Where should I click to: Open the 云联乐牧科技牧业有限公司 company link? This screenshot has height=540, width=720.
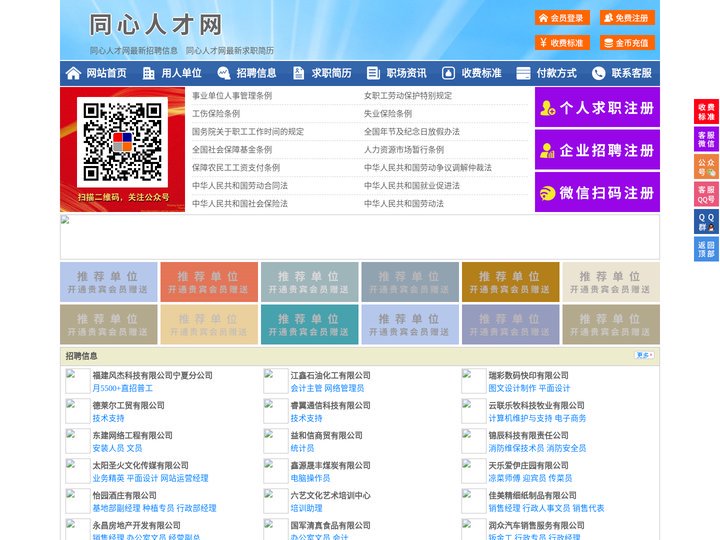pyautogui.click(x=536, y=405)
